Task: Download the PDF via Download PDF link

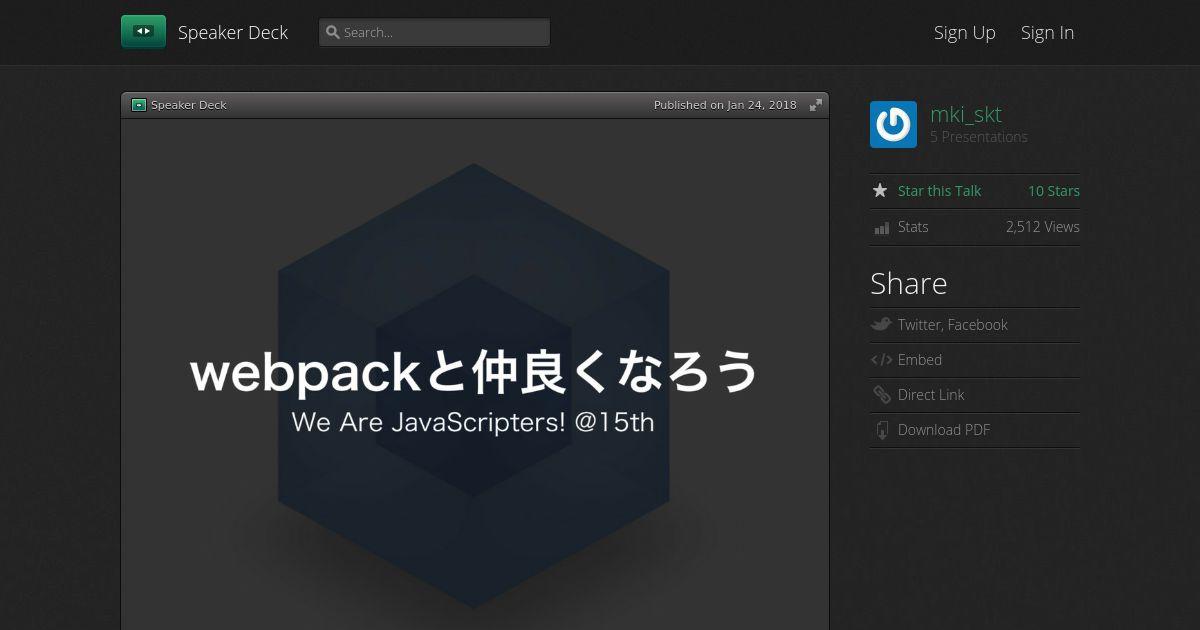Action: pyautogui.click(x=944, y=430)
